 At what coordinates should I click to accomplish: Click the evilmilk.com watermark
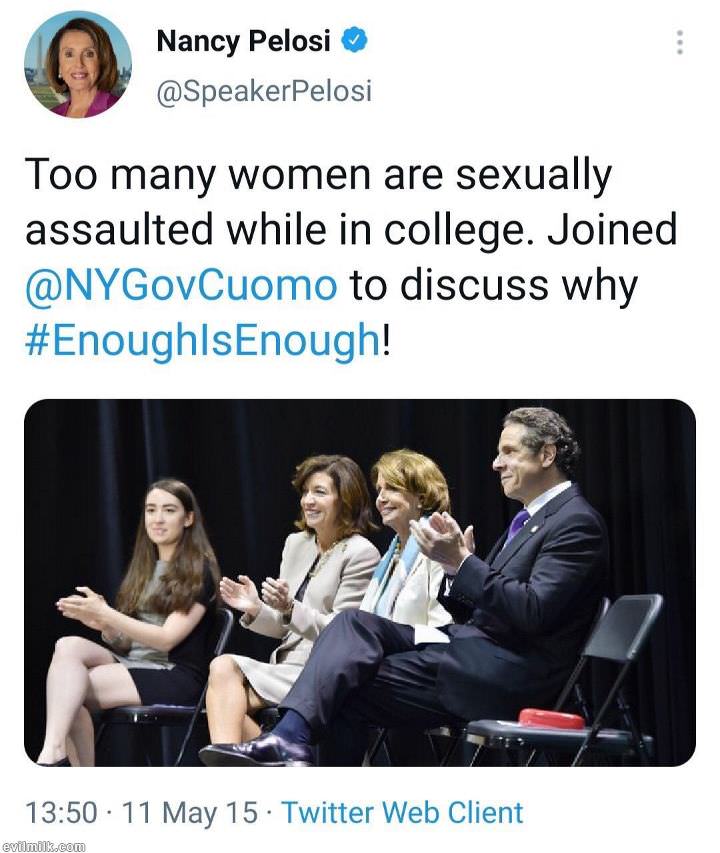pyautogui.click(x=44, y=846)
